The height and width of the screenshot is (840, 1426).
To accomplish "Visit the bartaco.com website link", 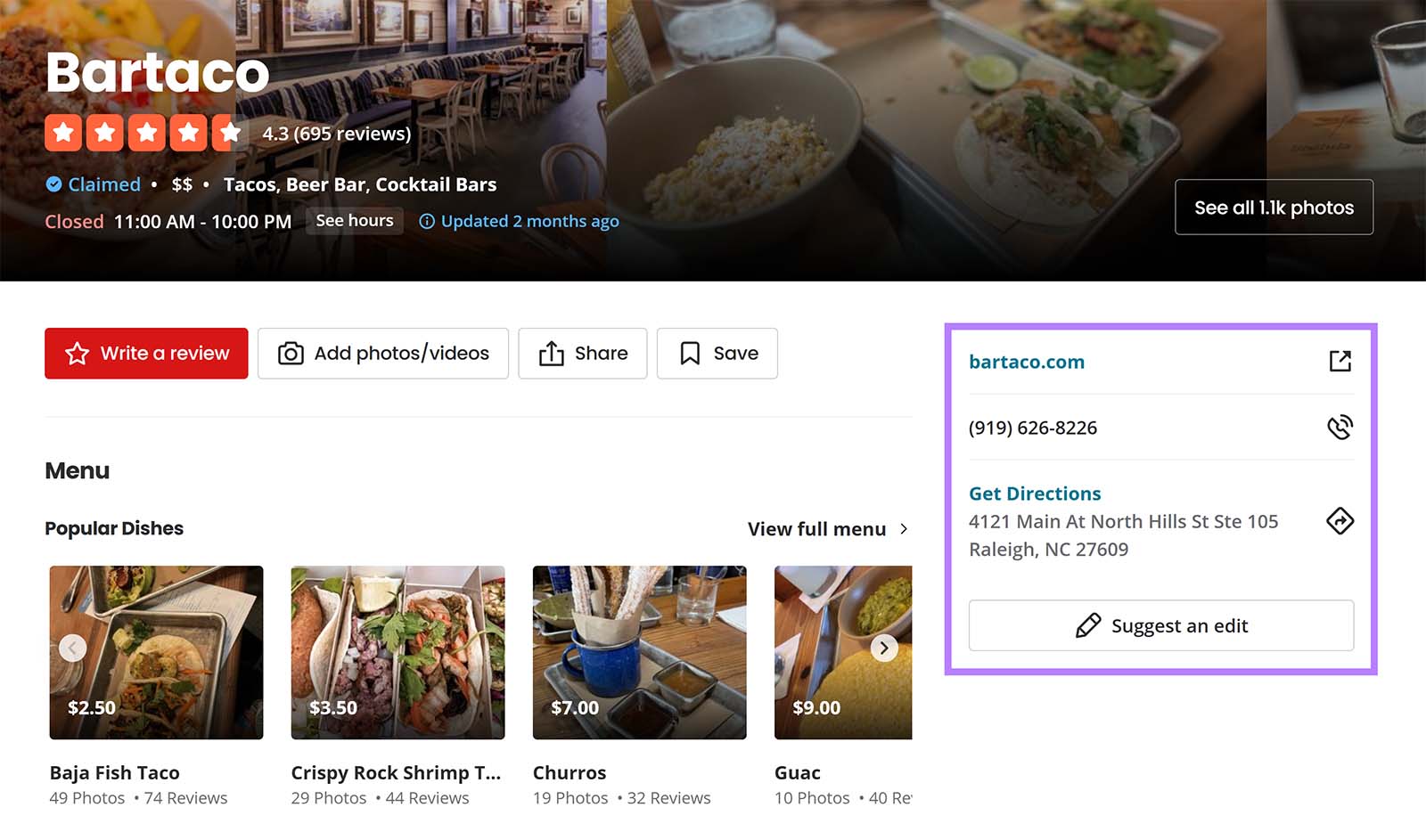I will [x=1026, y=362].
